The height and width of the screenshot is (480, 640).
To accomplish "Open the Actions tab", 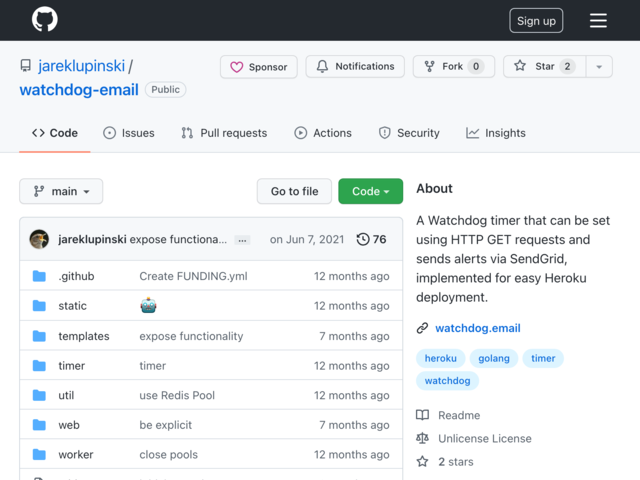I will [323, 133].
